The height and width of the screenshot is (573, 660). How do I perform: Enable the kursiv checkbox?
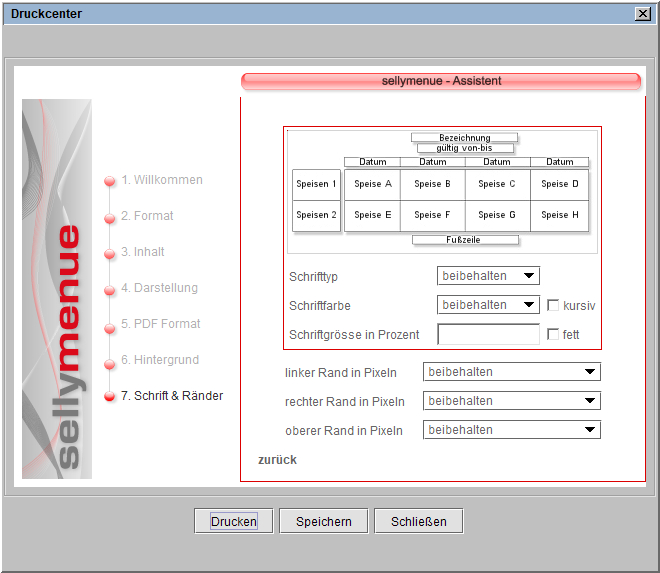tap(553, 305)
